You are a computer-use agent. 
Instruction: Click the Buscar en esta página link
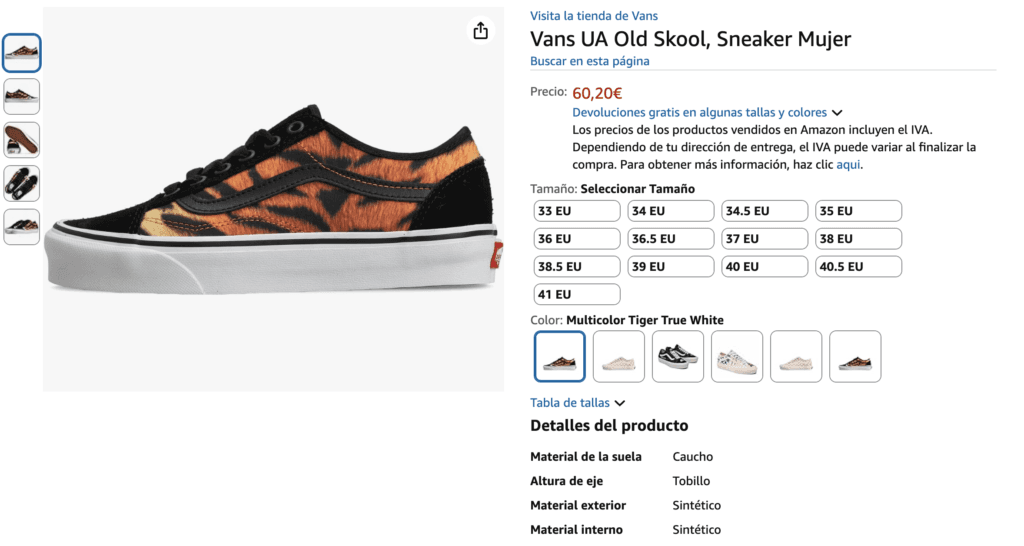(589, 61)
